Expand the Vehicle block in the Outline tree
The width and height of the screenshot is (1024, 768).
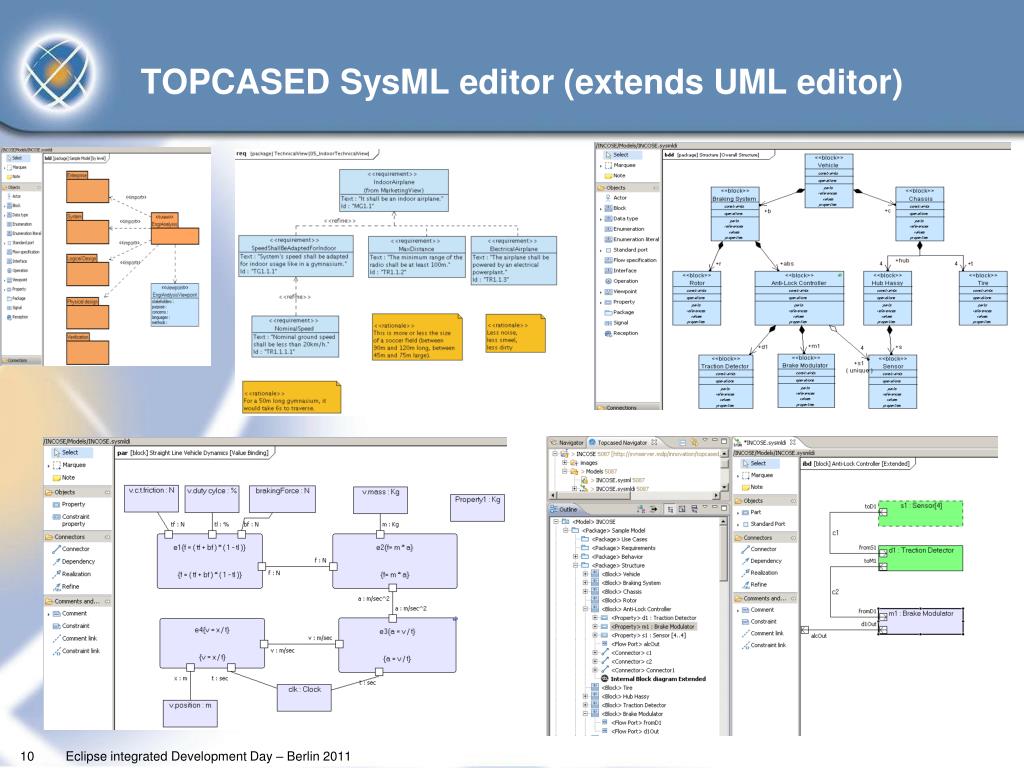(585, 574)
